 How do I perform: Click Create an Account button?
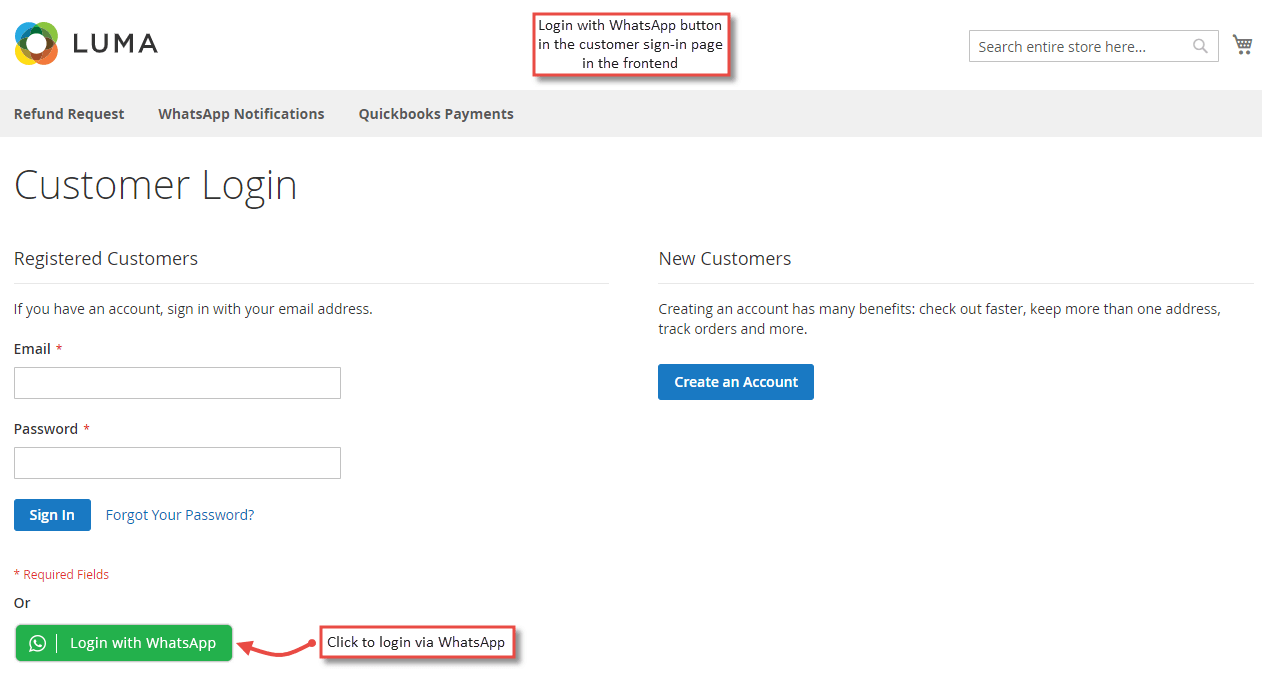tap(736, 382)
